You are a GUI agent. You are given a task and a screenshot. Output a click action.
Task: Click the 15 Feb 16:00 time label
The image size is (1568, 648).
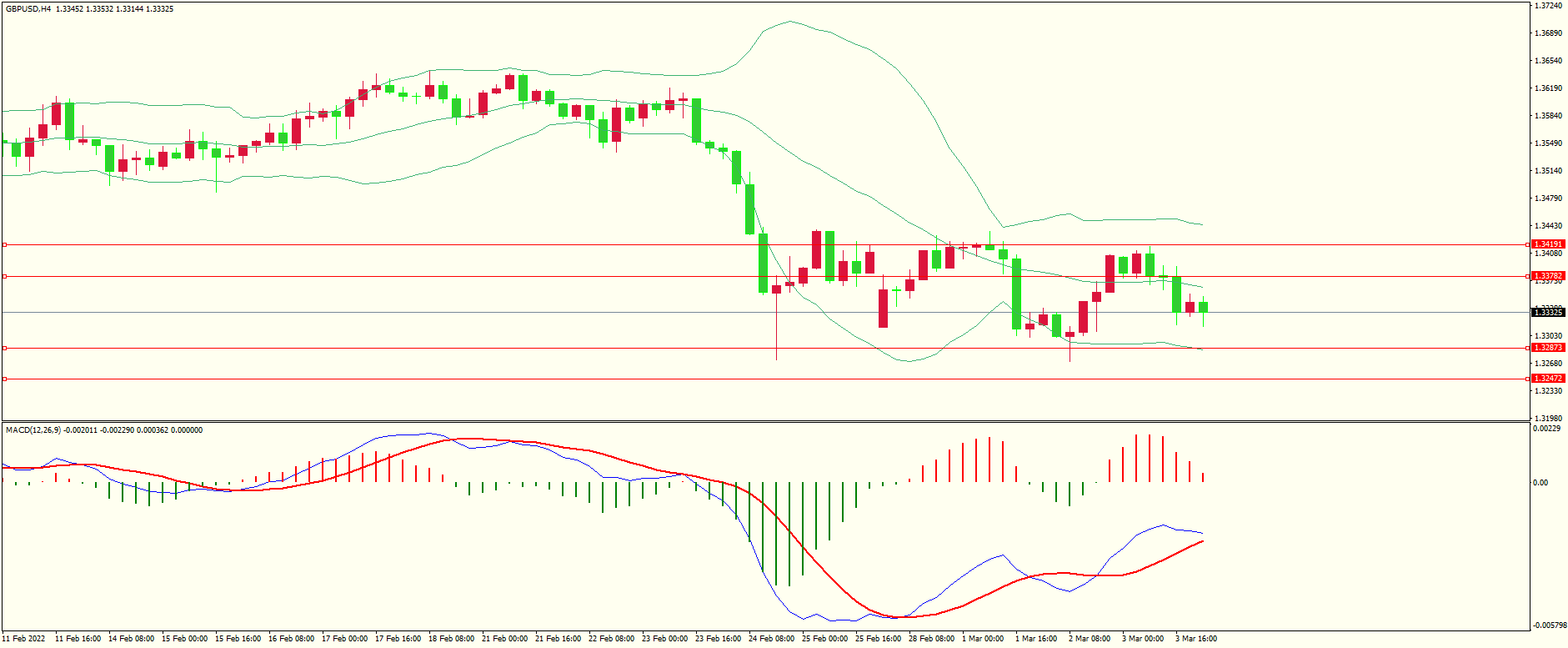[x=238, y=639]
